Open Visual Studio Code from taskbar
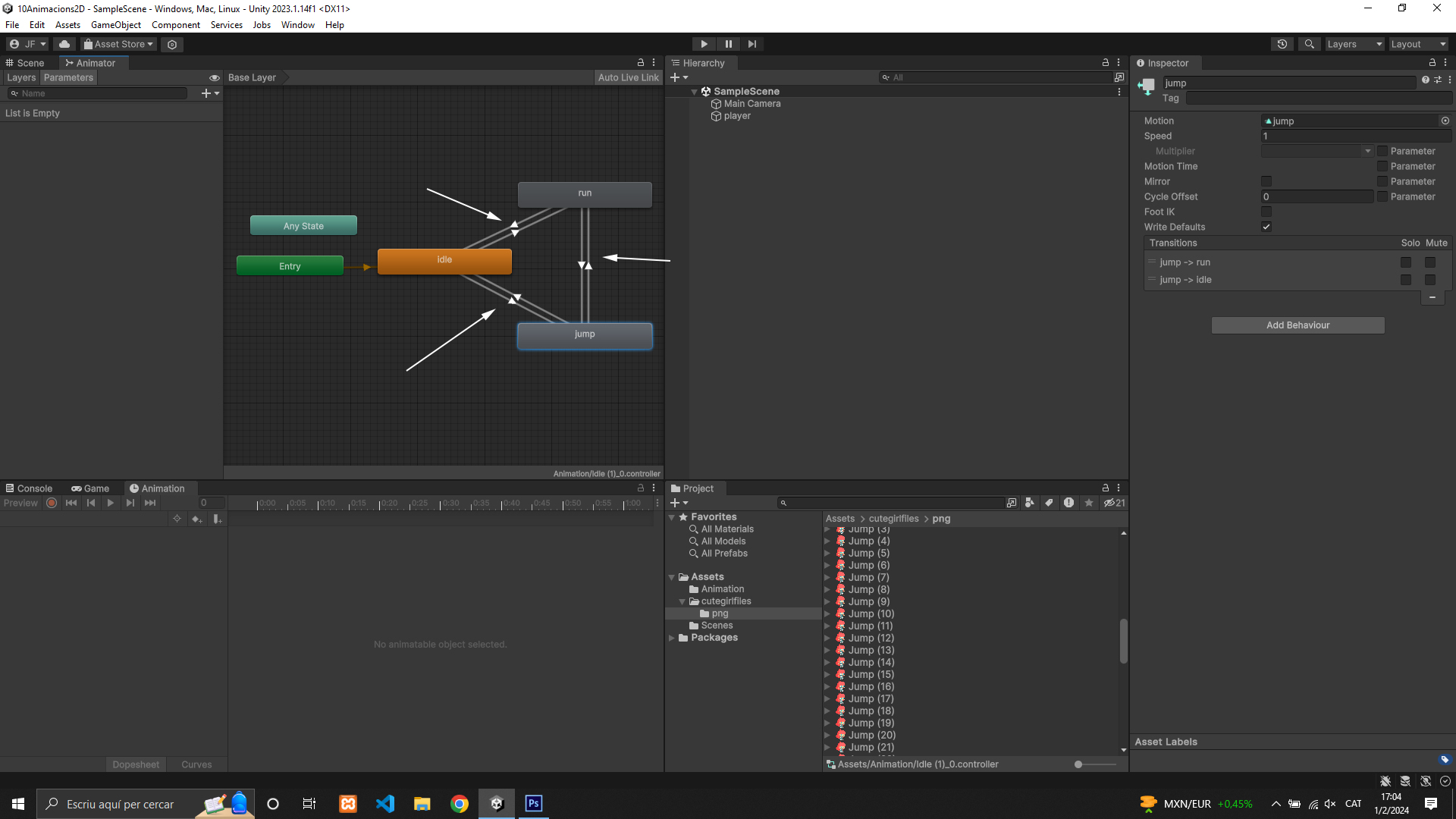The image size is (1456, 819). (385, 804)
